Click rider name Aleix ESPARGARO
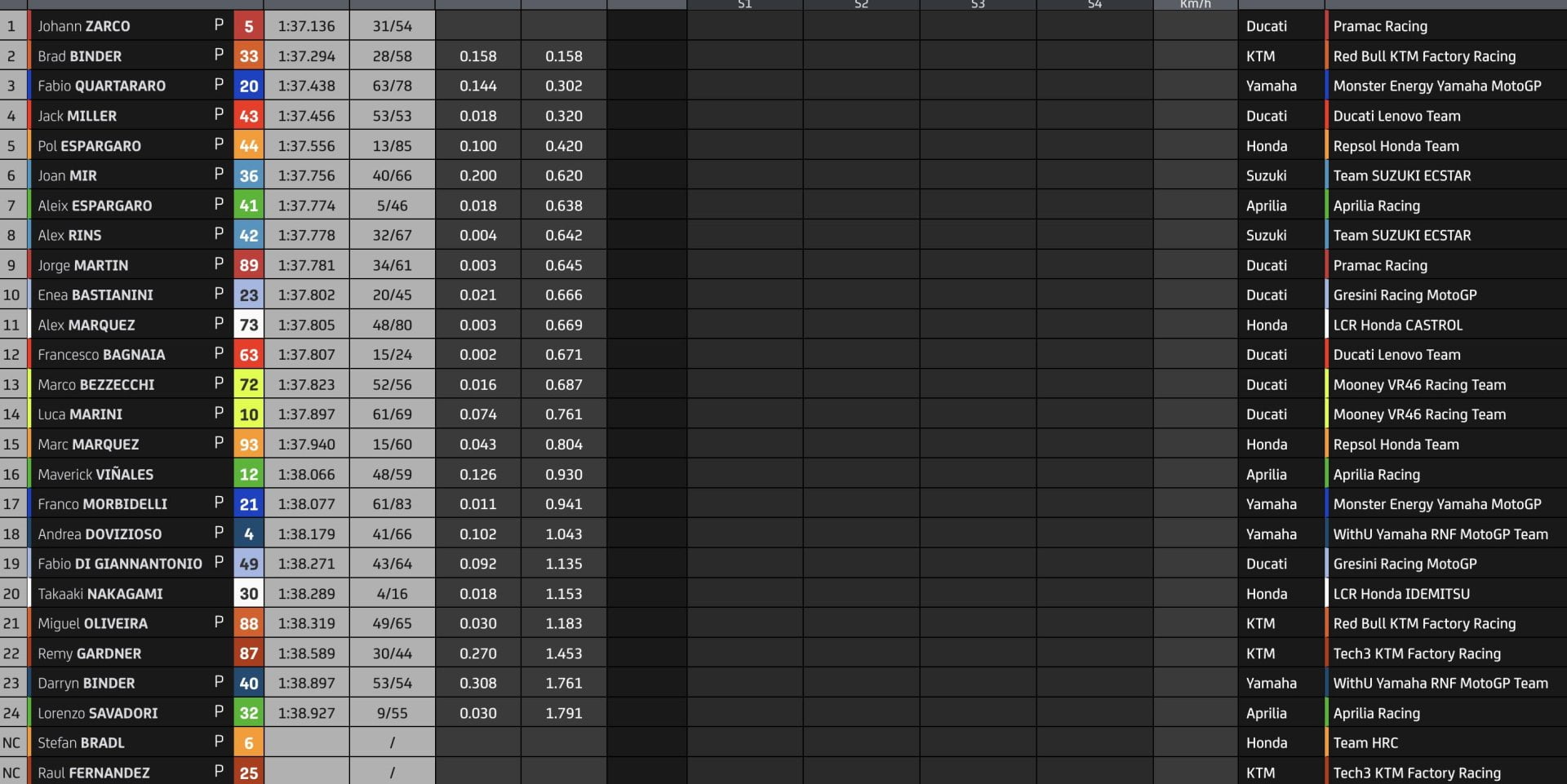 click(95, 206)
